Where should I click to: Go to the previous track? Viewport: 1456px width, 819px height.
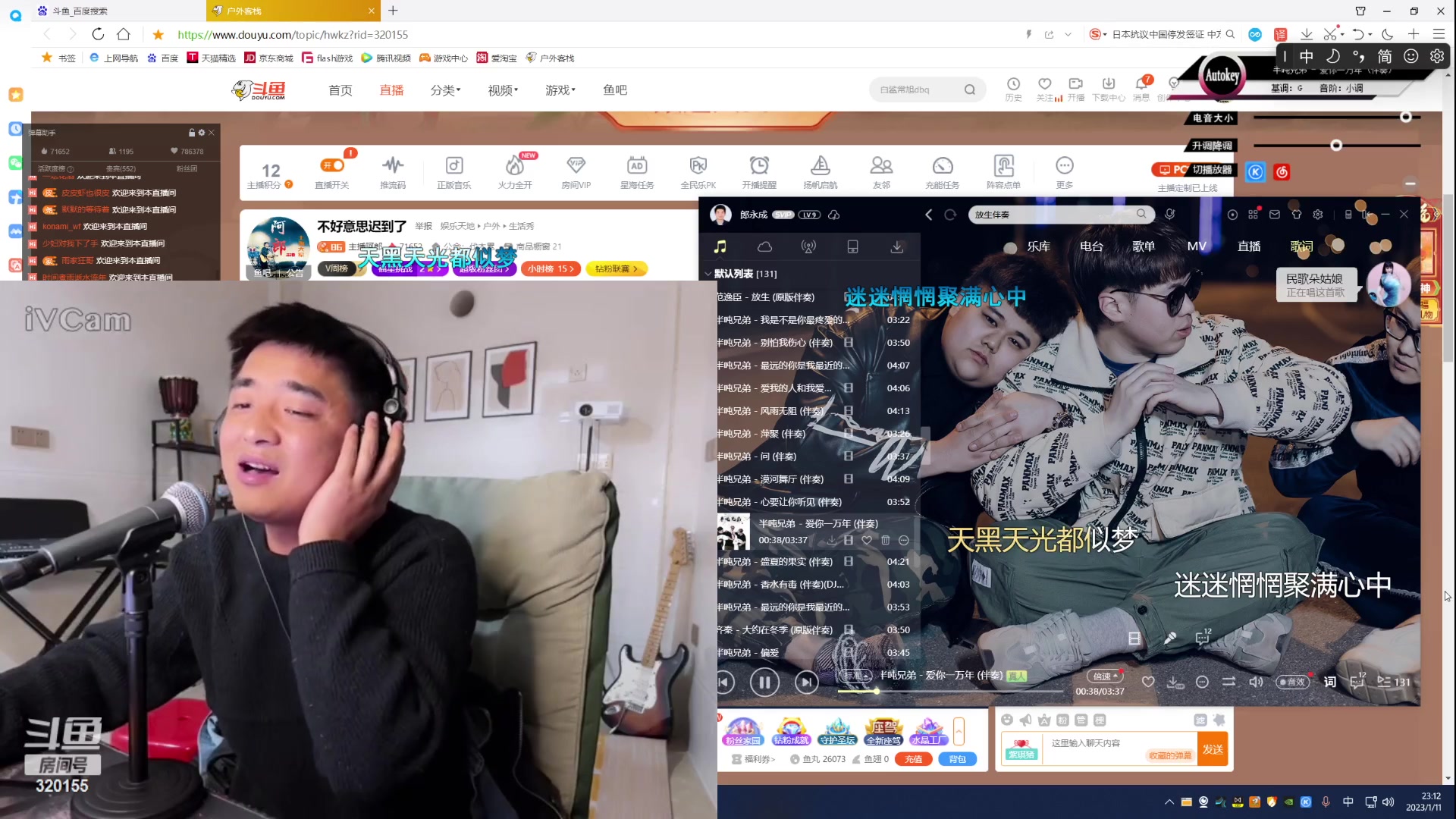click(725, 682)
